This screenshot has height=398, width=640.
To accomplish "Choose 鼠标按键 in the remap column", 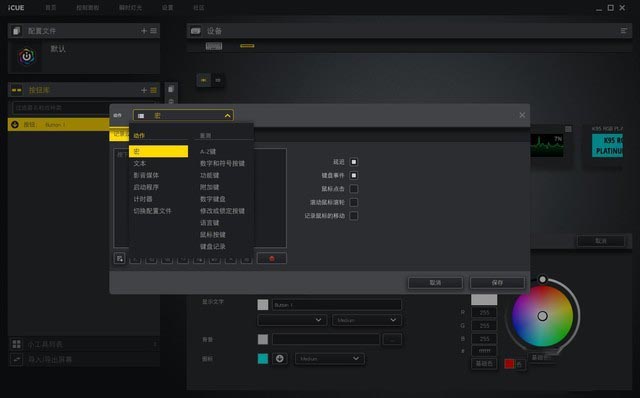I will click(213, 234).
